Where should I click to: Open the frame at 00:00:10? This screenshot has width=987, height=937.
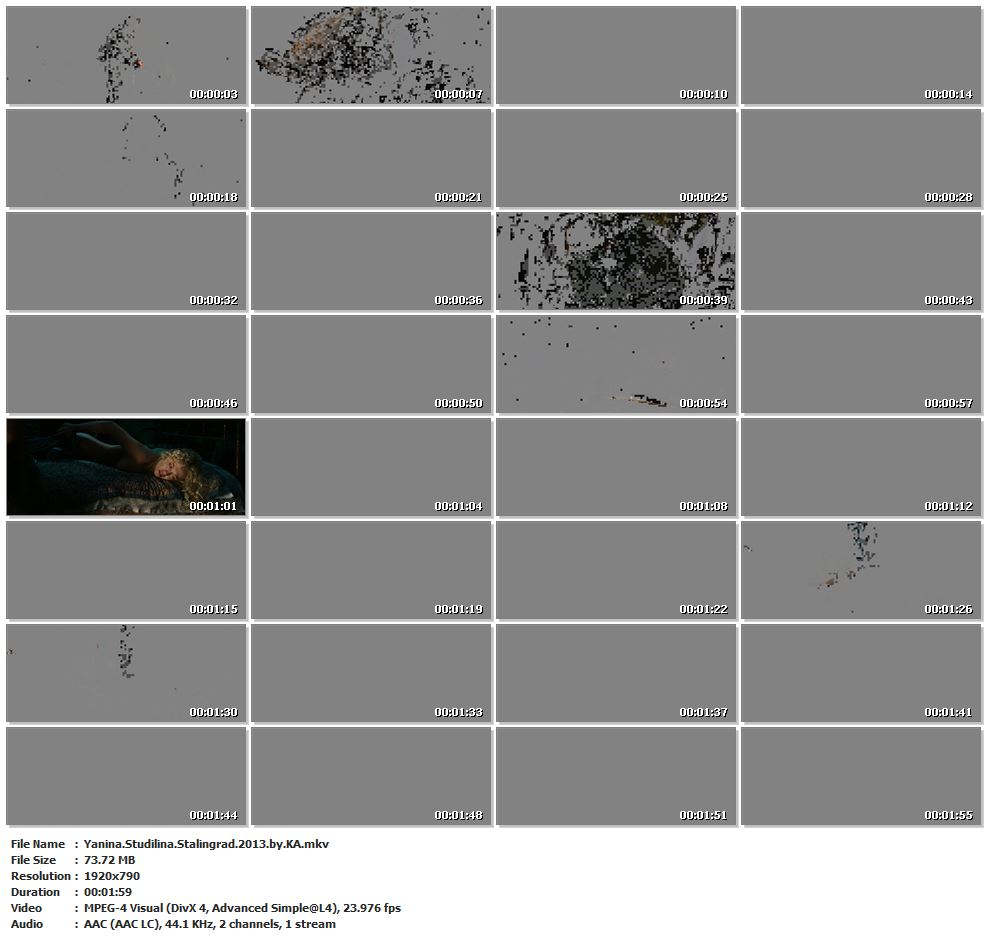coord(616,55)
